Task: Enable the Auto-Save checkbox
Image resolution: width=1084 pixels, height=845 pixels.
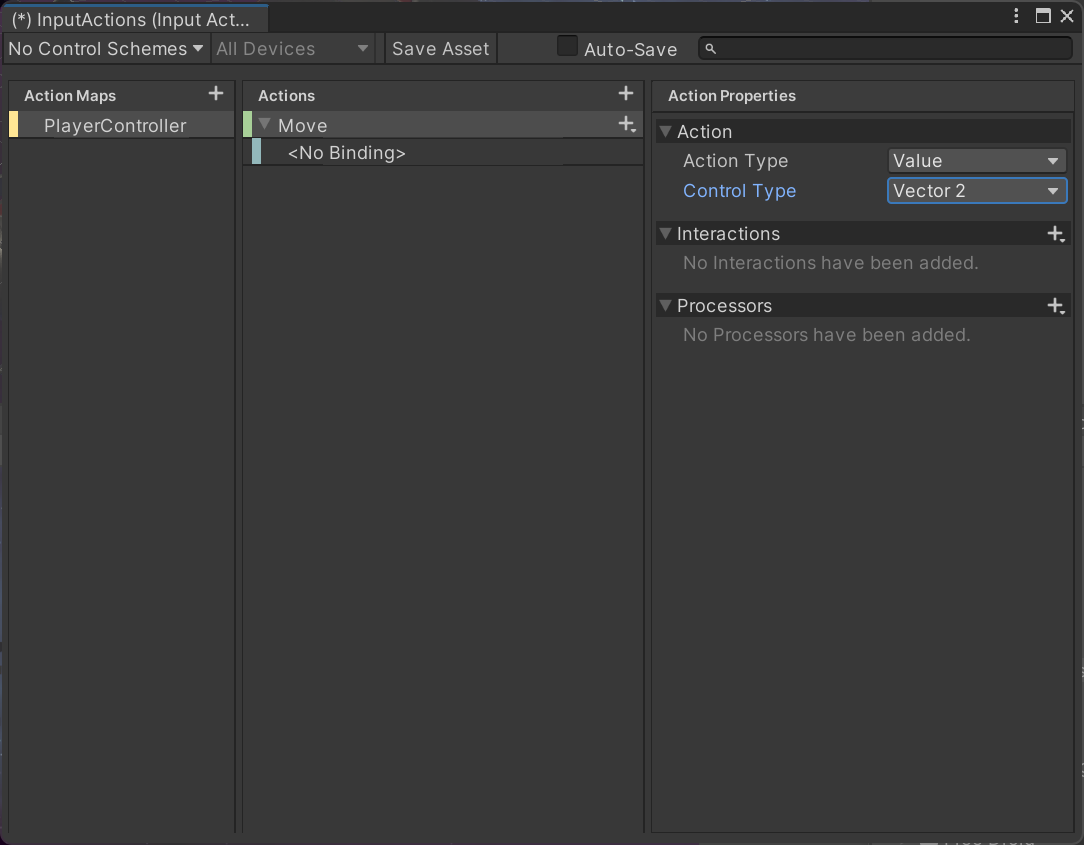Action: (567, 46)
